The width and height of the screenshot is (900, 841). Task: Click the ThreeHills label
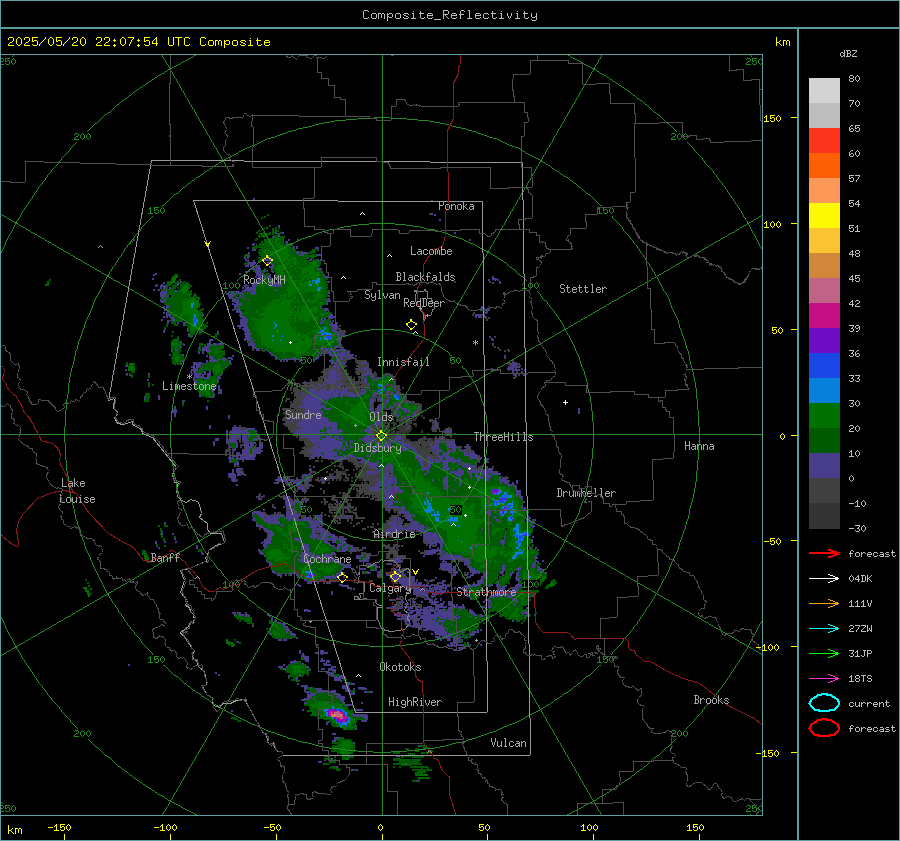coord(503,437)
